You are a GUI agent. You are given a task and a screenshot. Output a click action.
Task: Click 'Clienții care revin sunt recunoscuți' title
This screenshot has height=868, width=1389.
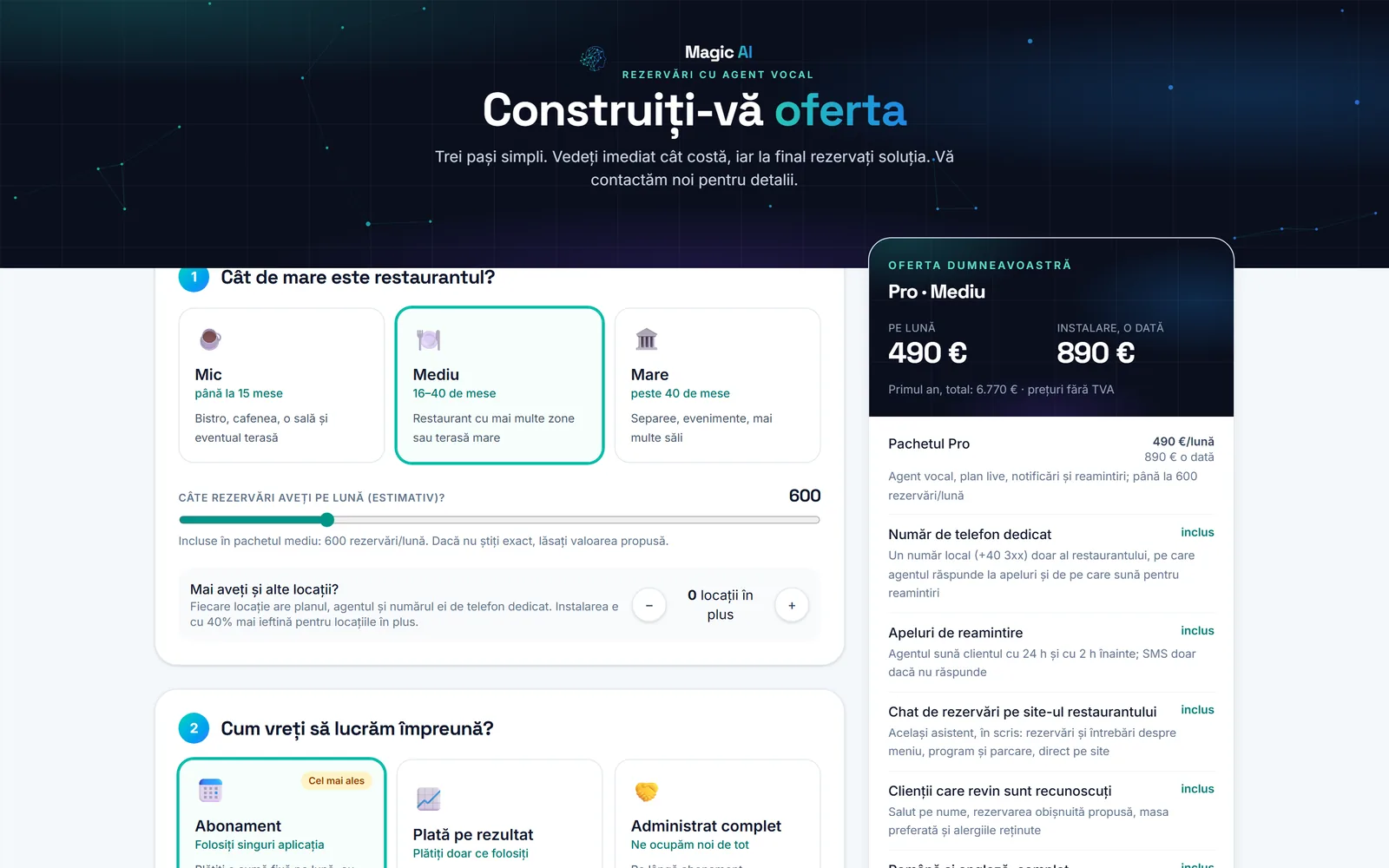[999, 791]
